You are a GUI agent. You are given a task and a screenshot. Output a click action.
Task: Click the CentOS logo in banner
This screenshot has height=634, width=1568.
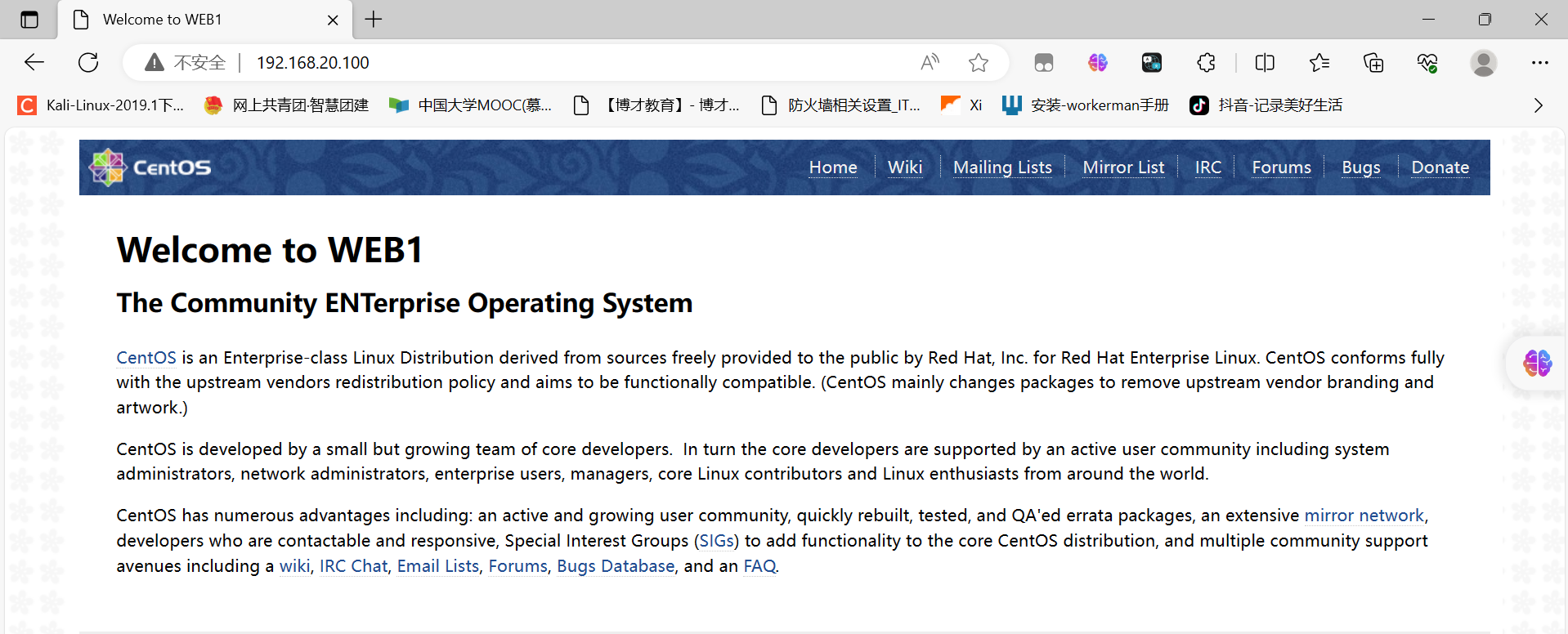tap(150, 167)
